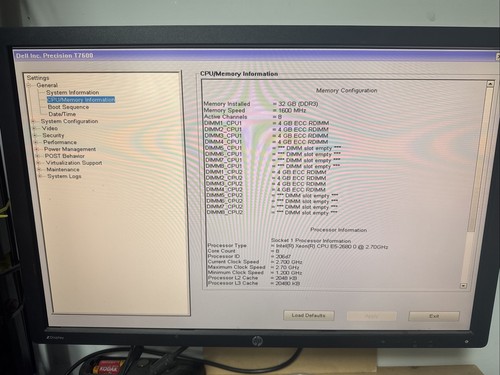Select System Information in the settings tree
This screenshot has height=375, width=500.
point(72,92)
